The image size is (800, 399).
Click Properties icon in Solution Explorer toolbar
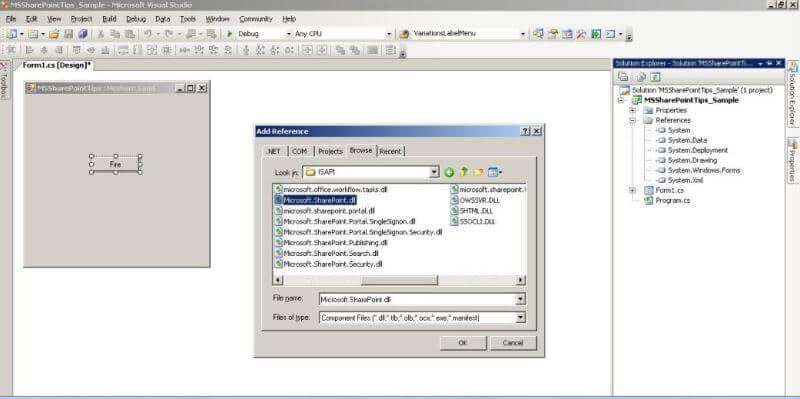coord(623,77)
